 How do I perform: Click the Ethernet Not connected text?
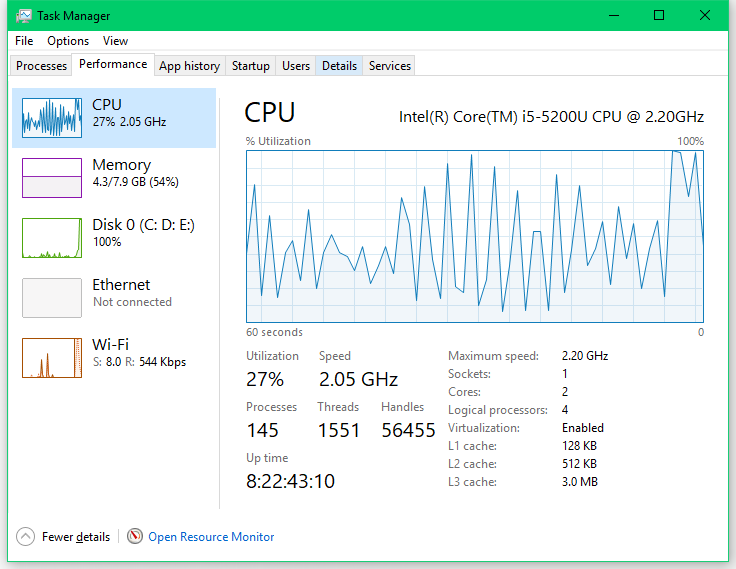(x=132, y=302)
